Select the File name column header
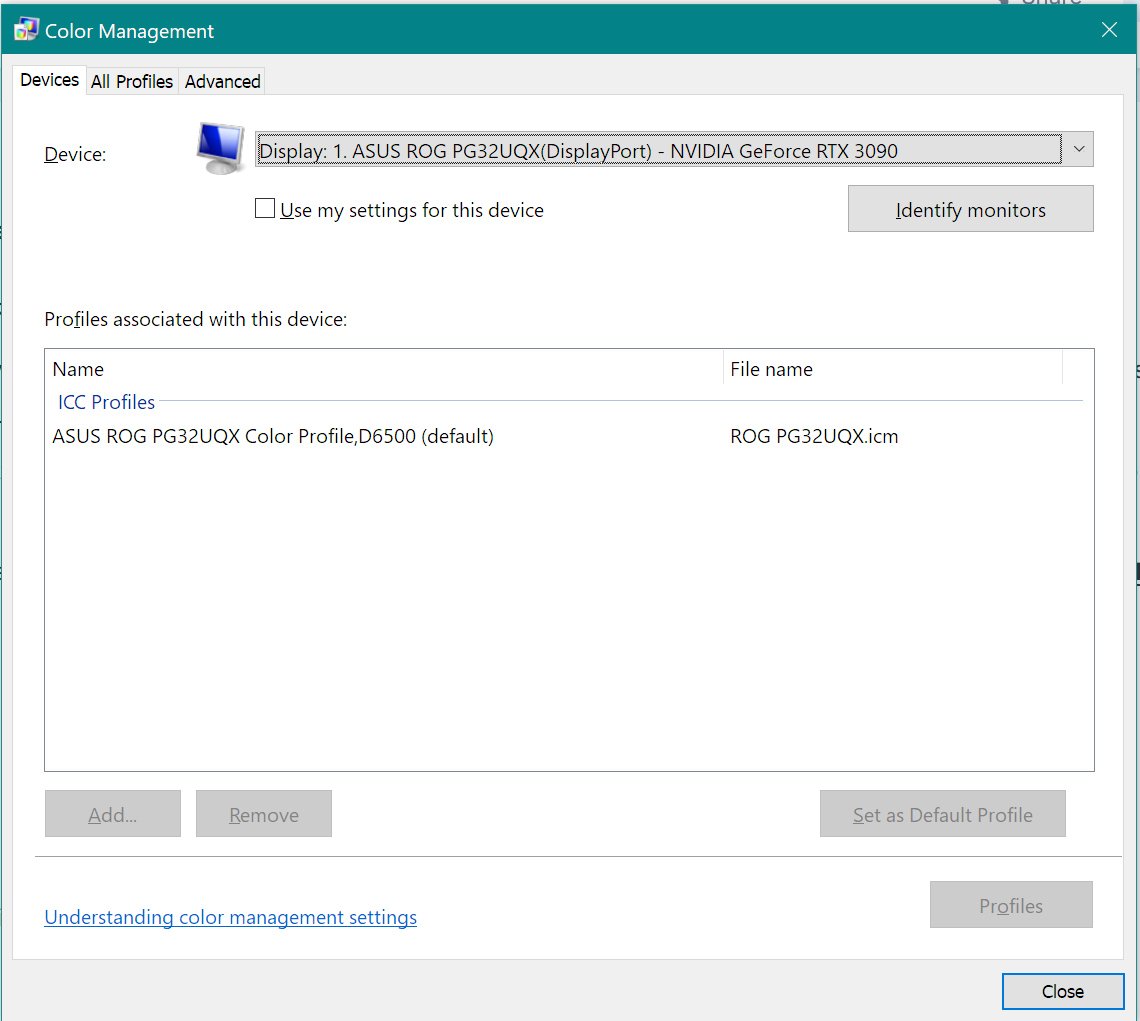Screen dimensions: 1140x1021 (x=893, y=369)
